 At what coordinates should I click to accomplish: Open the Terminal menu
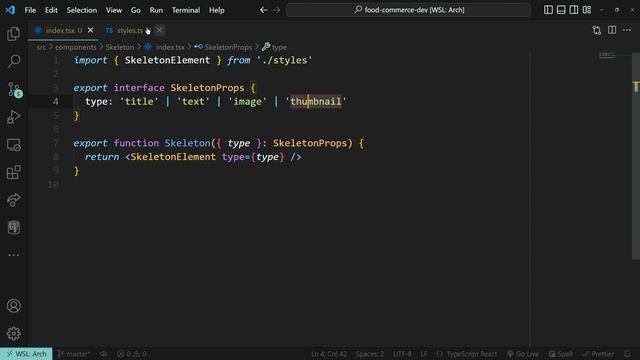pos(186,10)
